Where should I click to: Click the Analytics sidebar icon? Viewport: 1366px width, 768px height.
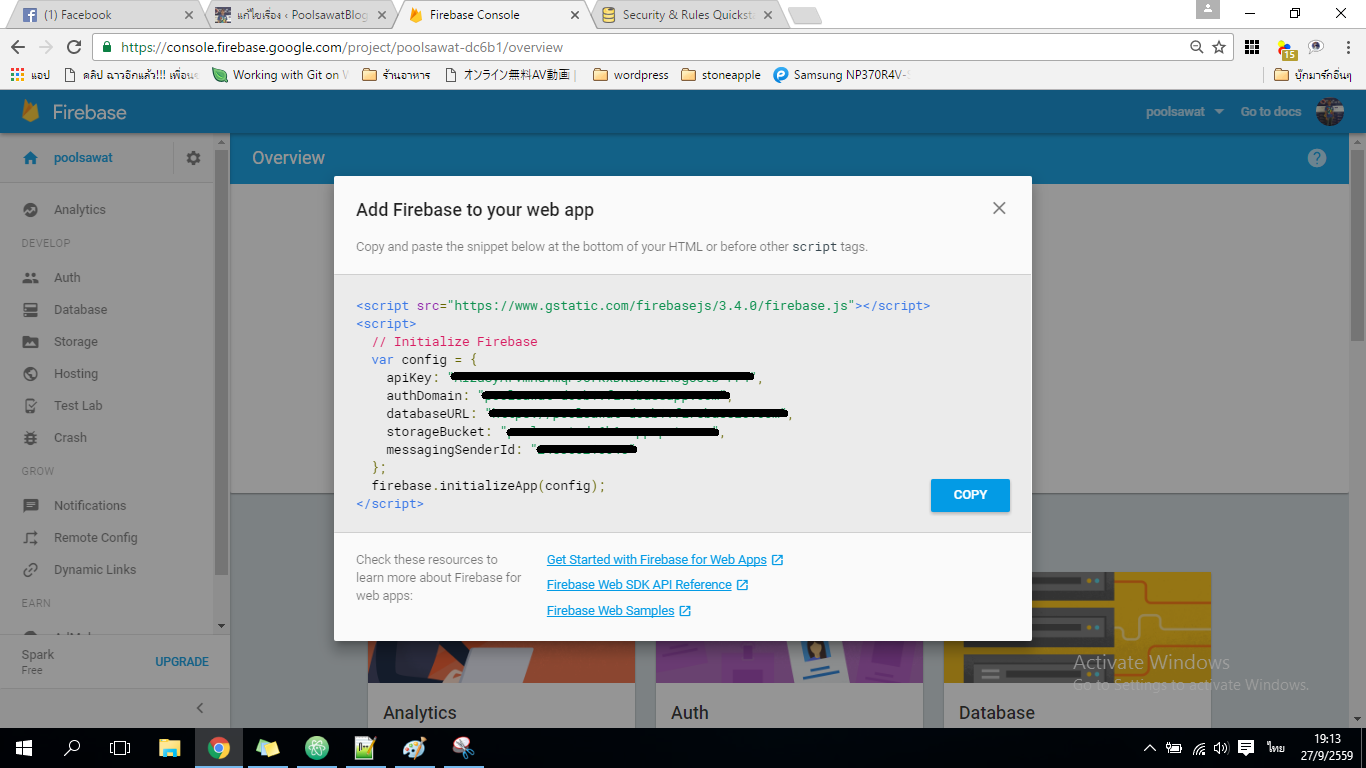pyautogui.click(x=31, y=210)
